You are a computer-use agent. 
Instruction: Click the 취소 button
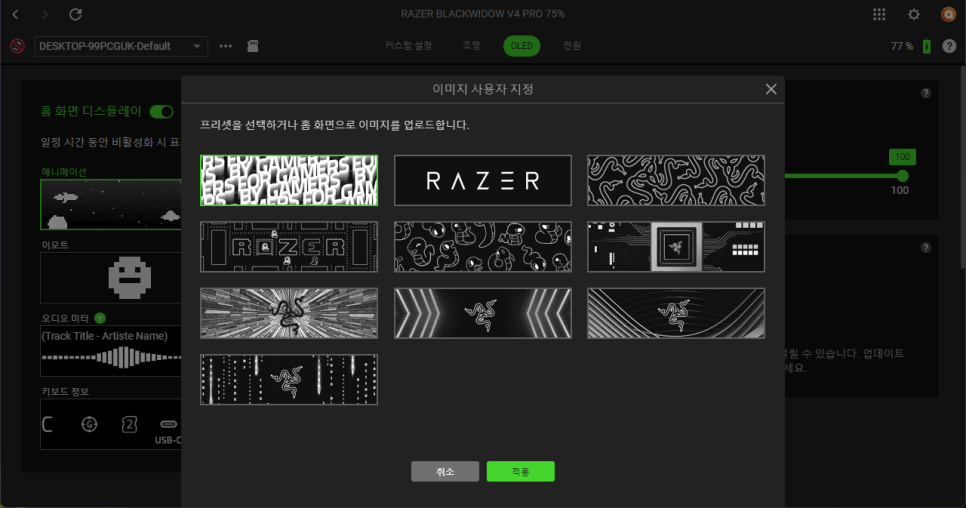point(445,472)
